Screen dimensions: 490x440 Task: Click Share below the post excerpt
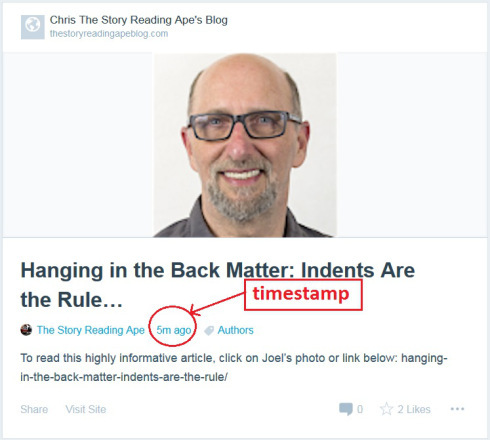34,409
